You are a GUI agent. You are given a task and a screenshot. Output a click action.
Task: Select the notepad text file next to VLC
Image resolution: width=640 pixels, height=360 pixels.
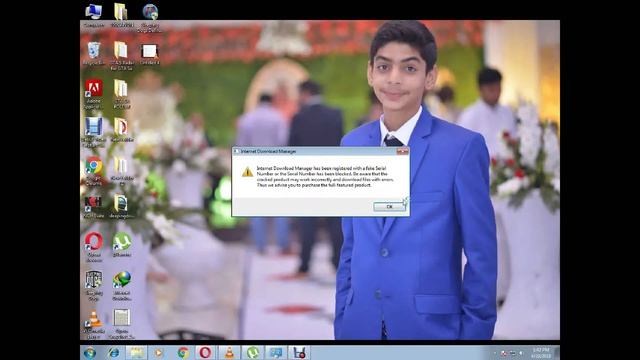coord(122,324)
